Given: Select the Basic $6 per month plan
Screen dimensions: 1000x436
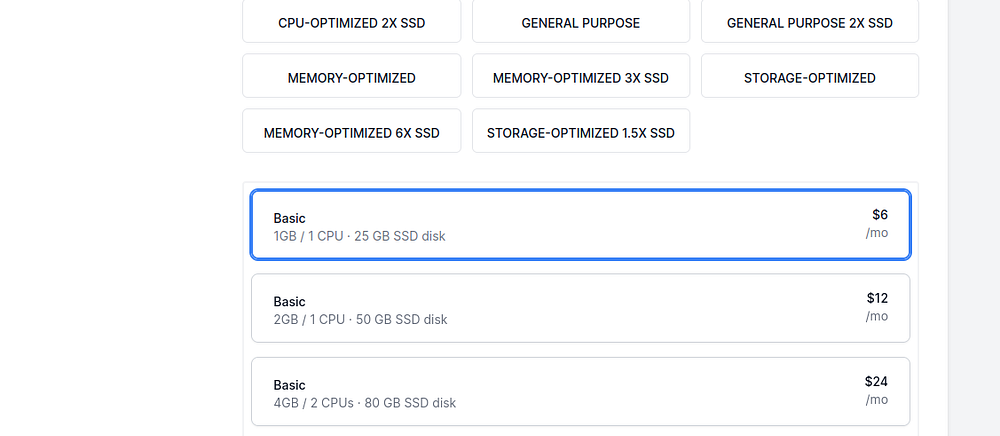Looking at the screenshot, I should coord(580,225).
